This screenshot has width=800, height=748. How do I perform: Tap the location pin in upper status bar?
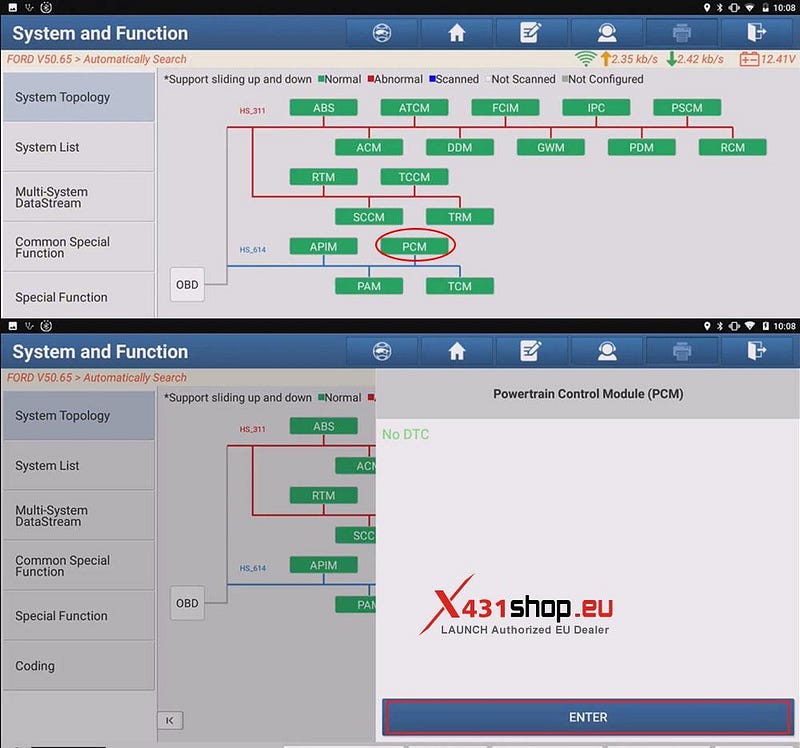707,7
